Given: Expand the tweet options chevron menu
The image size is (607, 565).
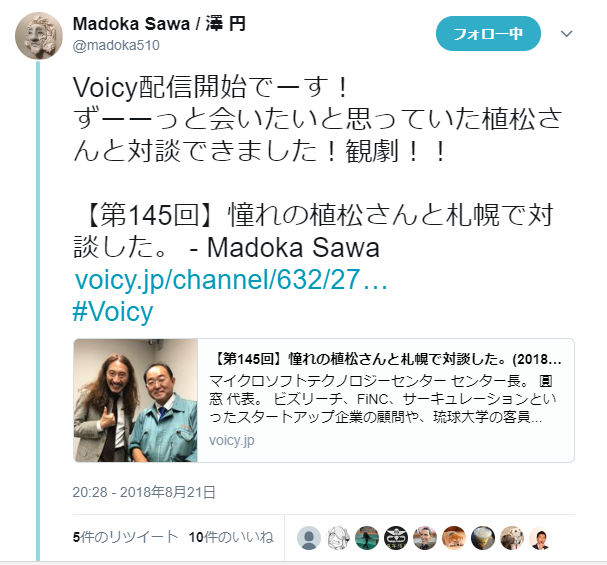Looking at the screenshot, I should click(566, 34).
